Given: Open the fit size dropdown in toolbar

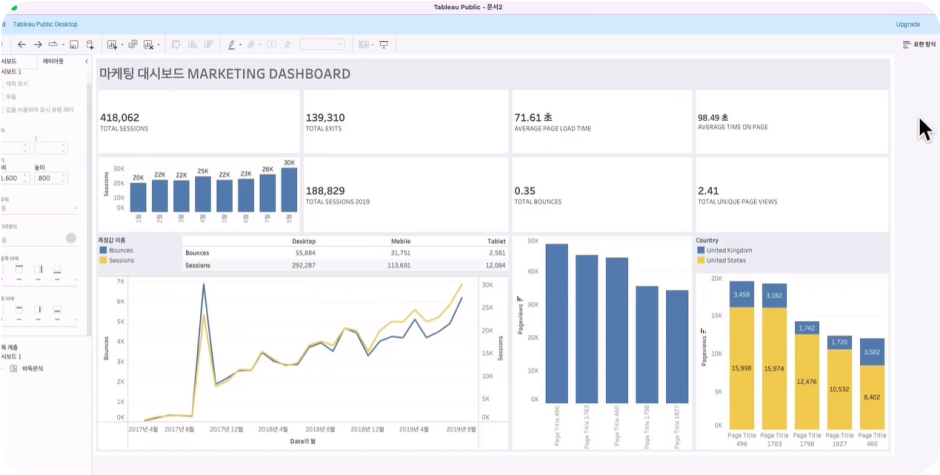Looking at the screenshot, I should click(x=323, y=44).
